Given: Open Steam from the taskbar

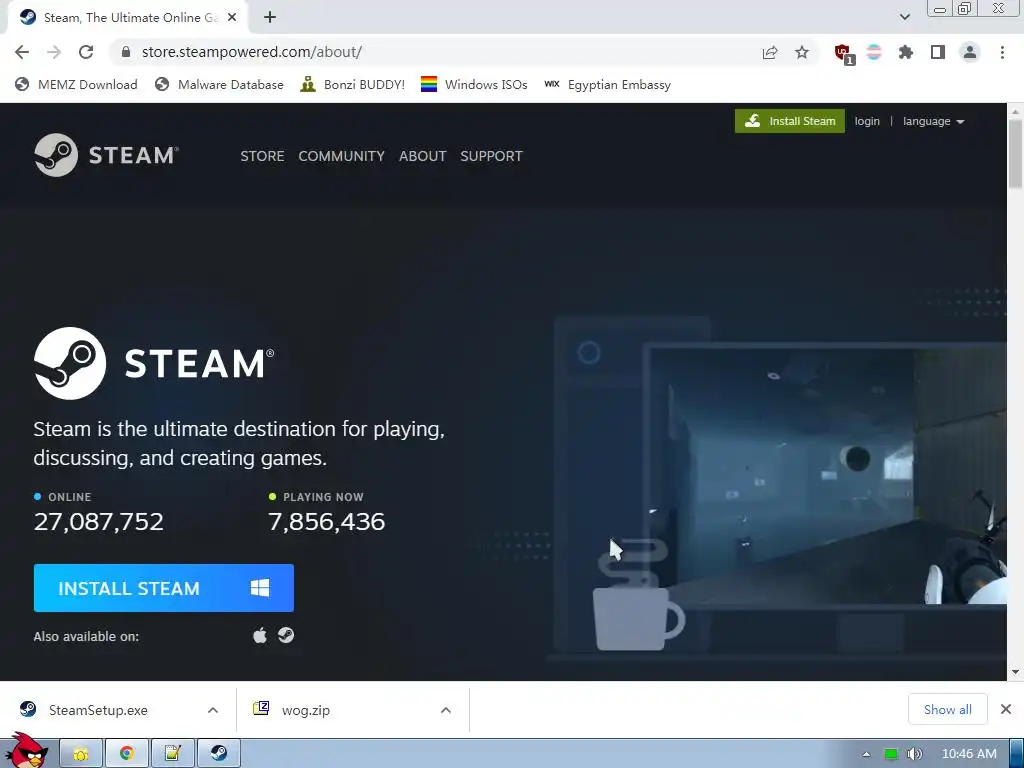Looking at the screenshot, I should [x=219, y=754].
